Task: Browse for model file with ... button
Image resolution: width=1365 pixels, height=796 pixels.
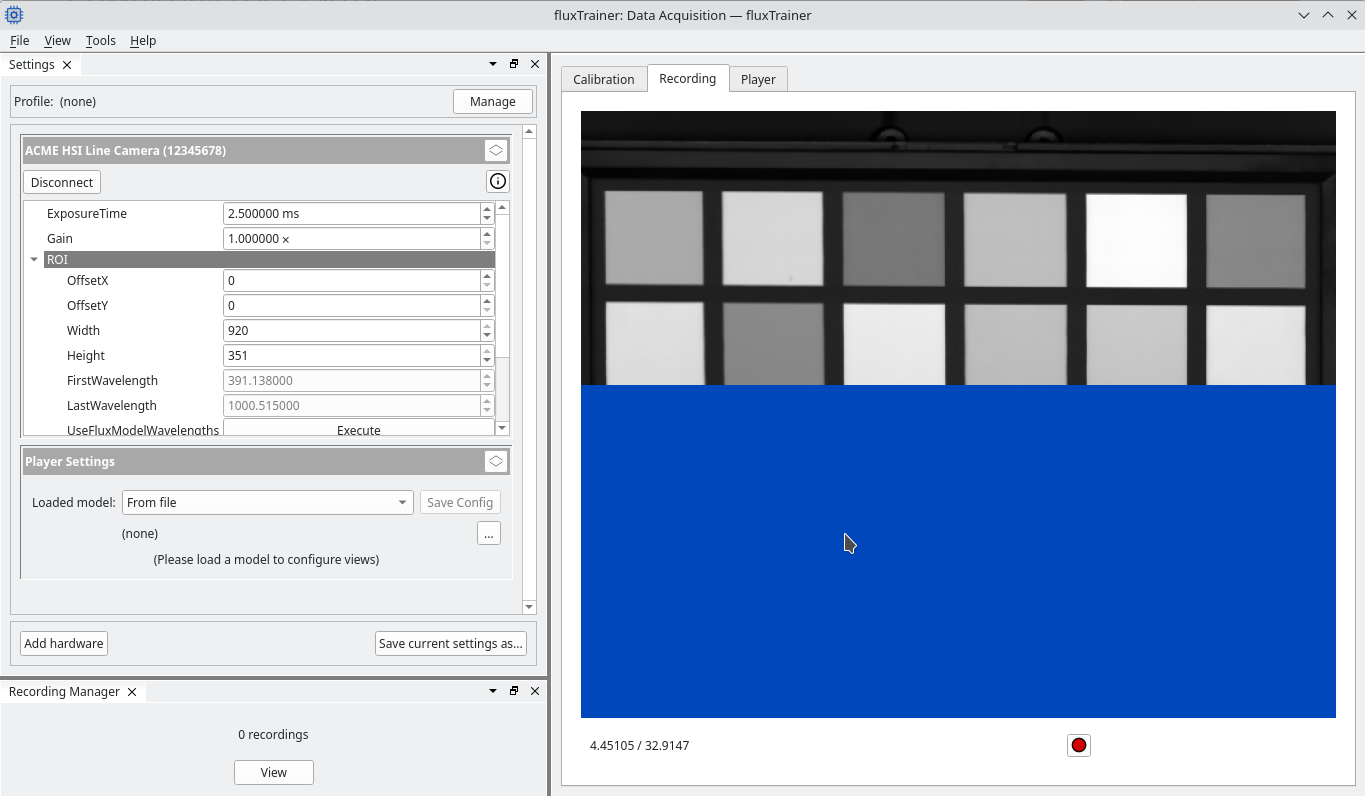Action: [489, 533]
